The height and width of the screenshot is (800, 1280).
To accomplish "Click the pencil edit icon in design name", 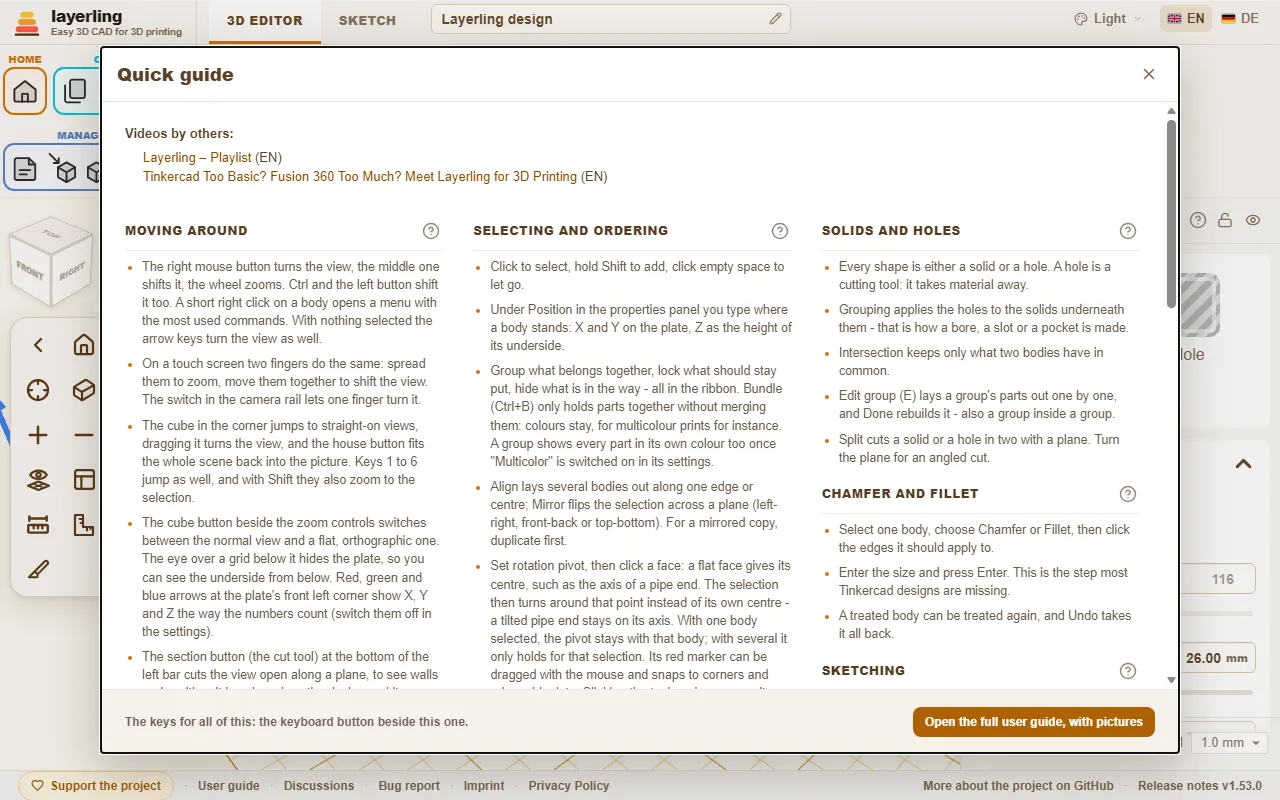I will coord(776,19).
